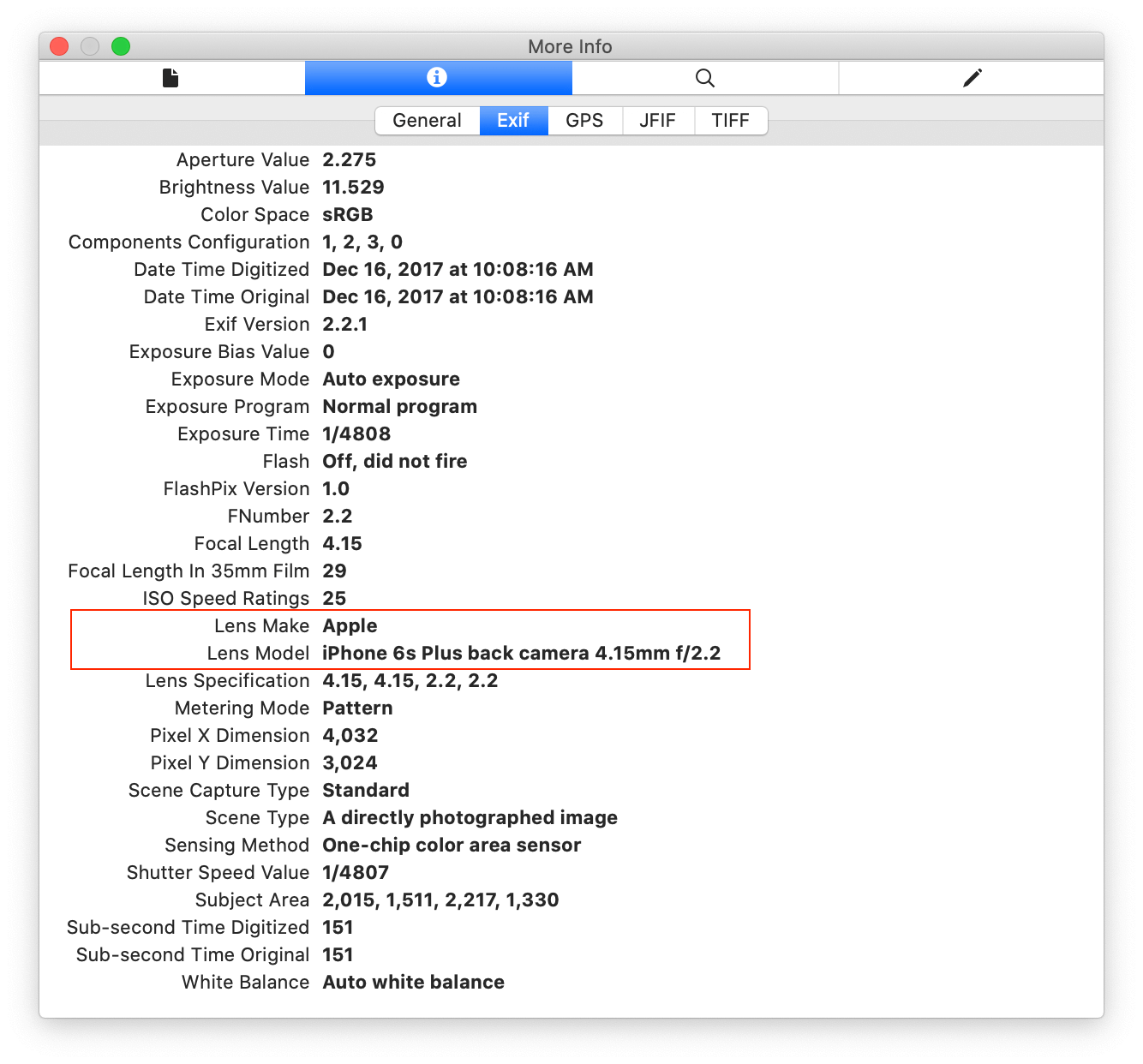Viewport: 1143px width, 1064px height.
Task: Select Shutter Speed Value 1/4807
Action: click(x=356, y=873)
